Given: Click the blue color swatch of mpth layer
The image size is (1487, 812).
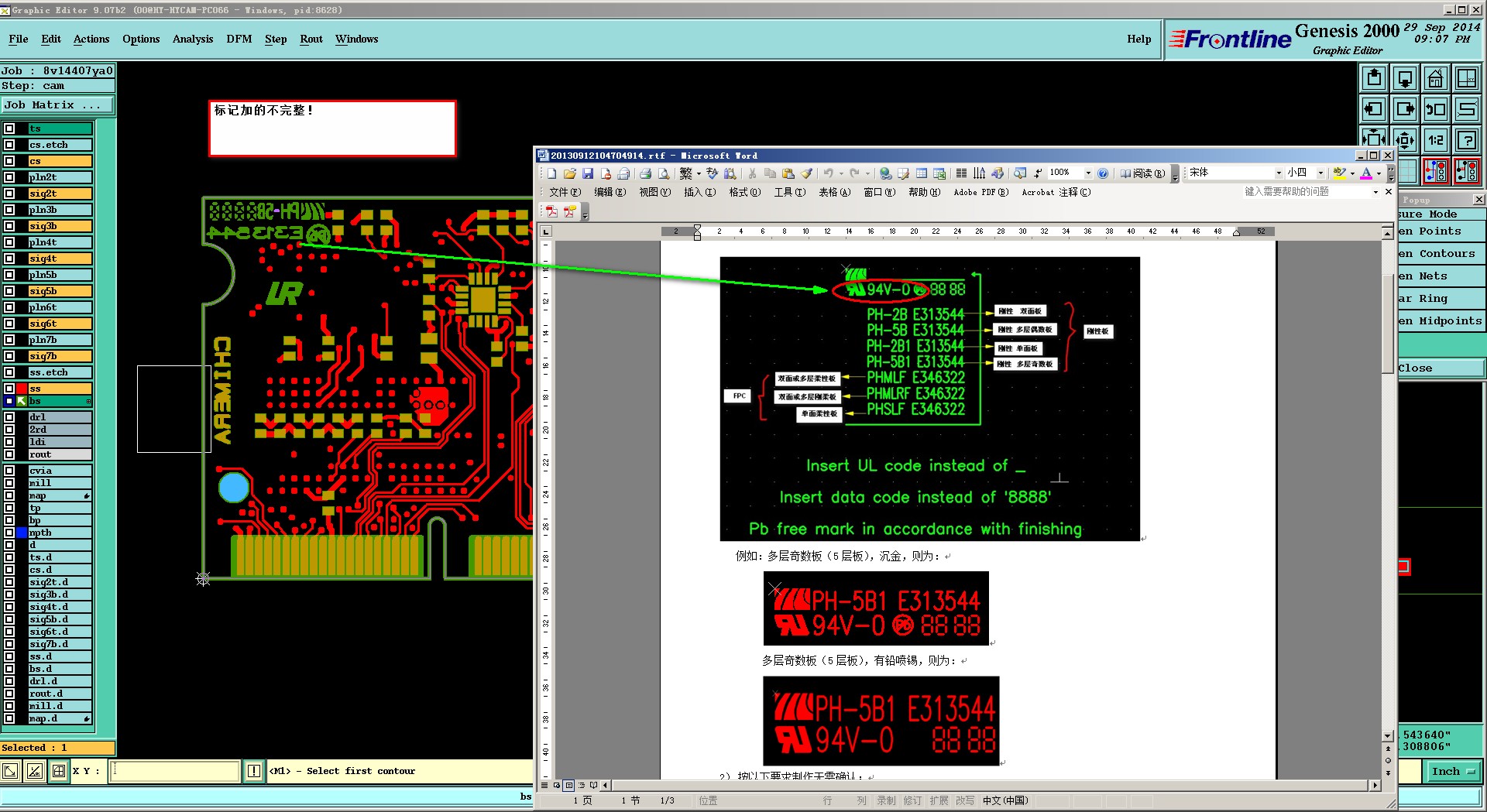Looking at the screenshot, I should pyautogui.click(x=22, y=533).
